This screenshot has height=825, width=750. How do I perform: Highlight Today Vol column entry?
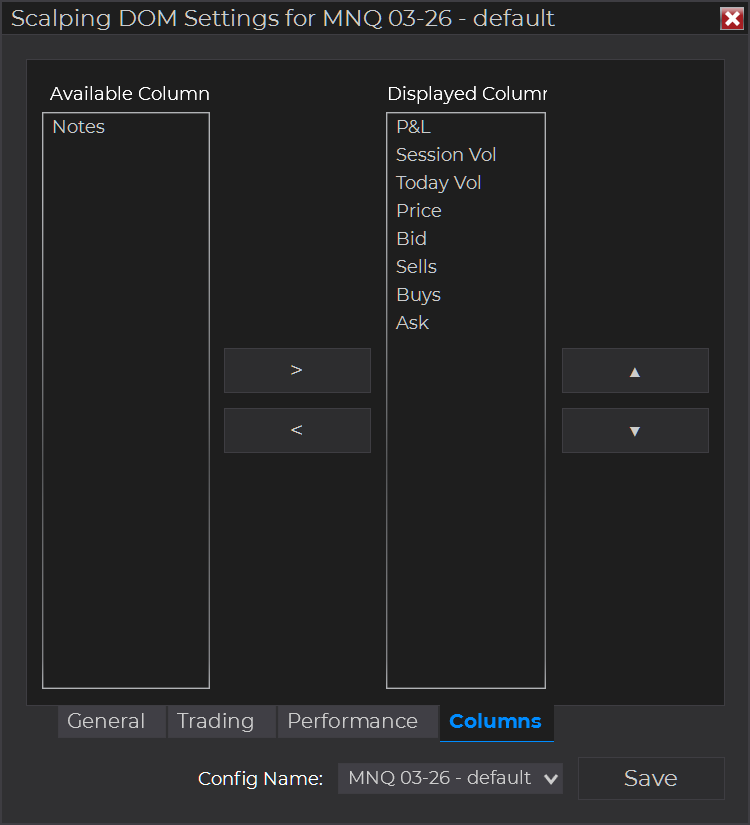(x=438, y=183)
